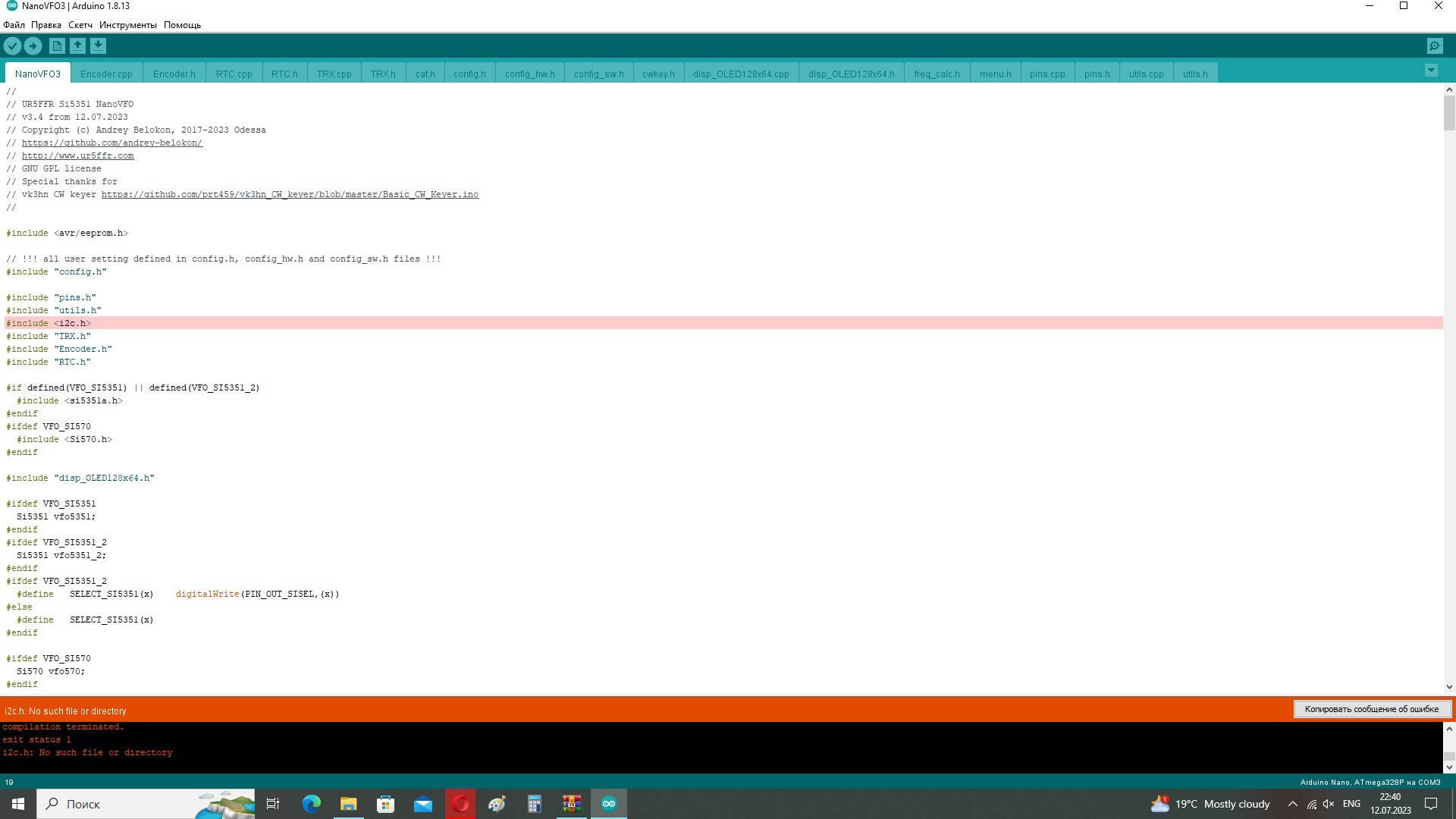
Task: Show hidden system tray icons chevron
Action: tap(1293, 804)
